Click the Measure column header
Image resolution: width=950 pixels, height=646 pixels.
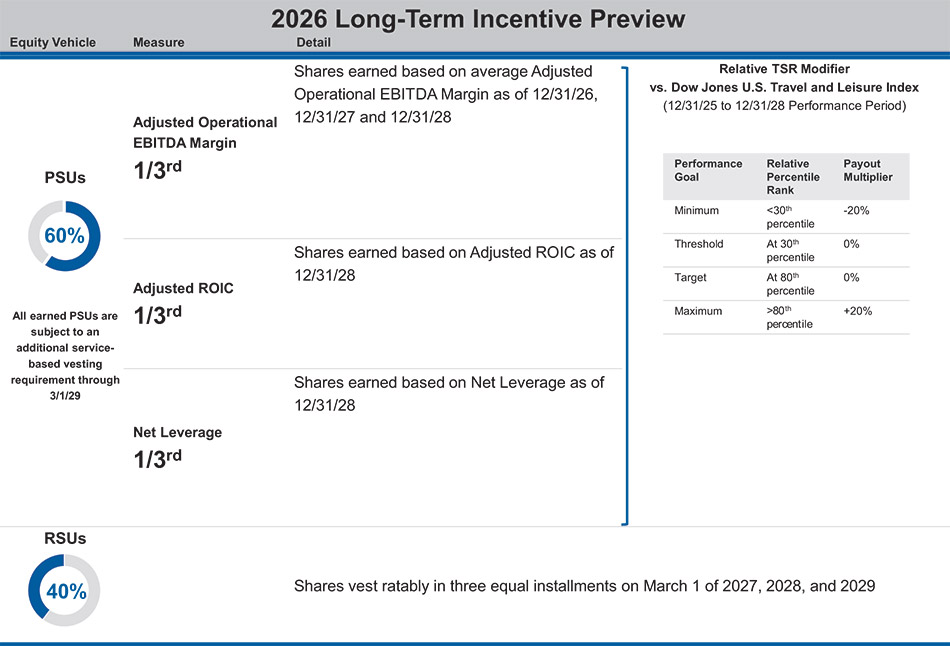pos(157,43)
